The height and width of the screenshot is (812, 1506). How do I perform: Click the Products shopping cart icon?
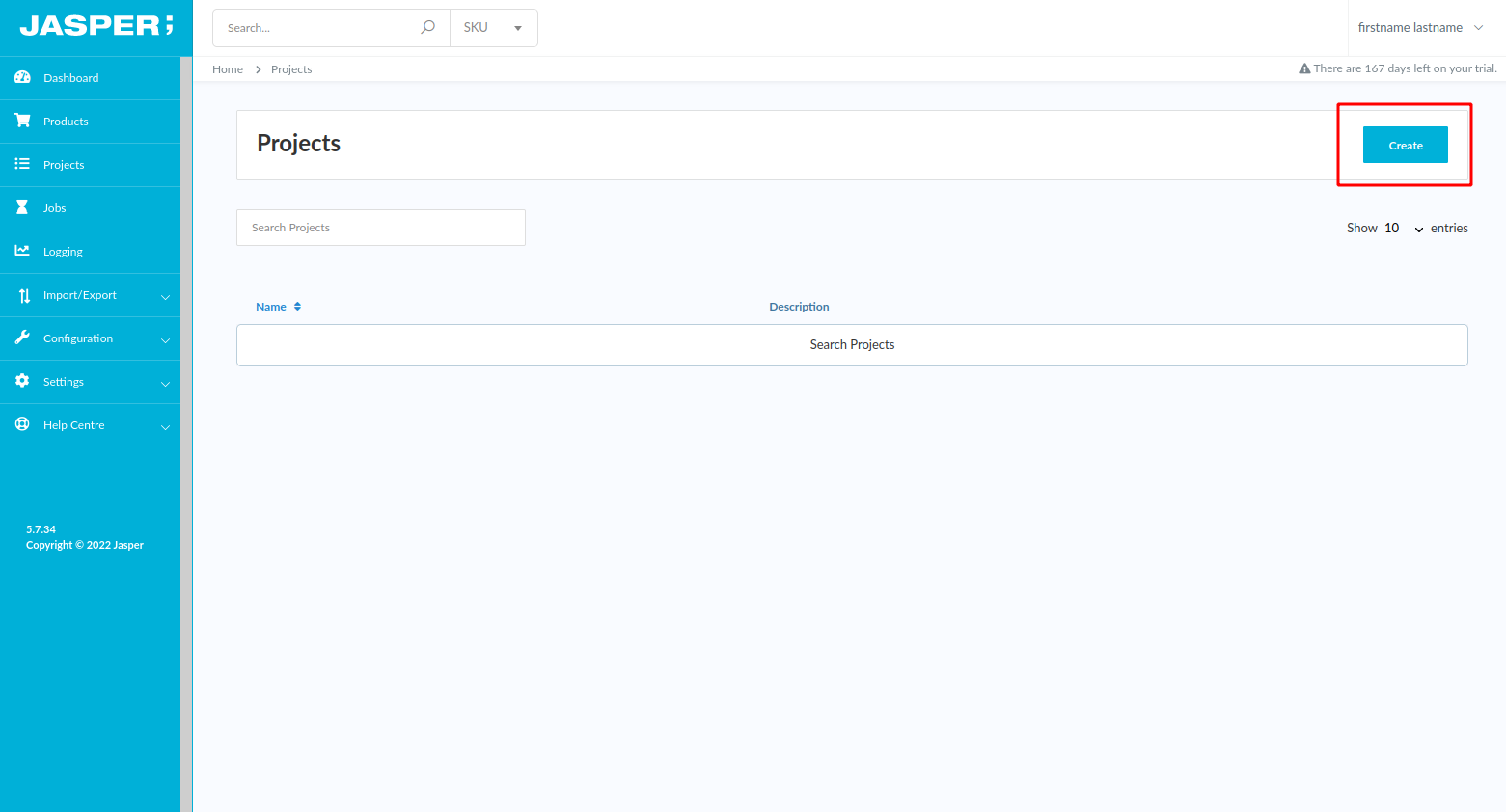click(x=22, y=121)
